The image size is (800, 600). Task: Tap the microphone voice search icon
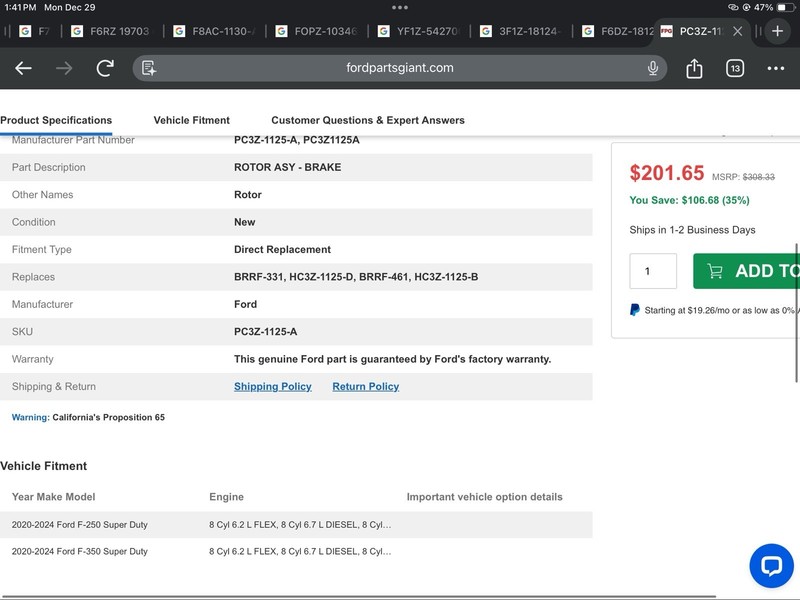(653, 68)
